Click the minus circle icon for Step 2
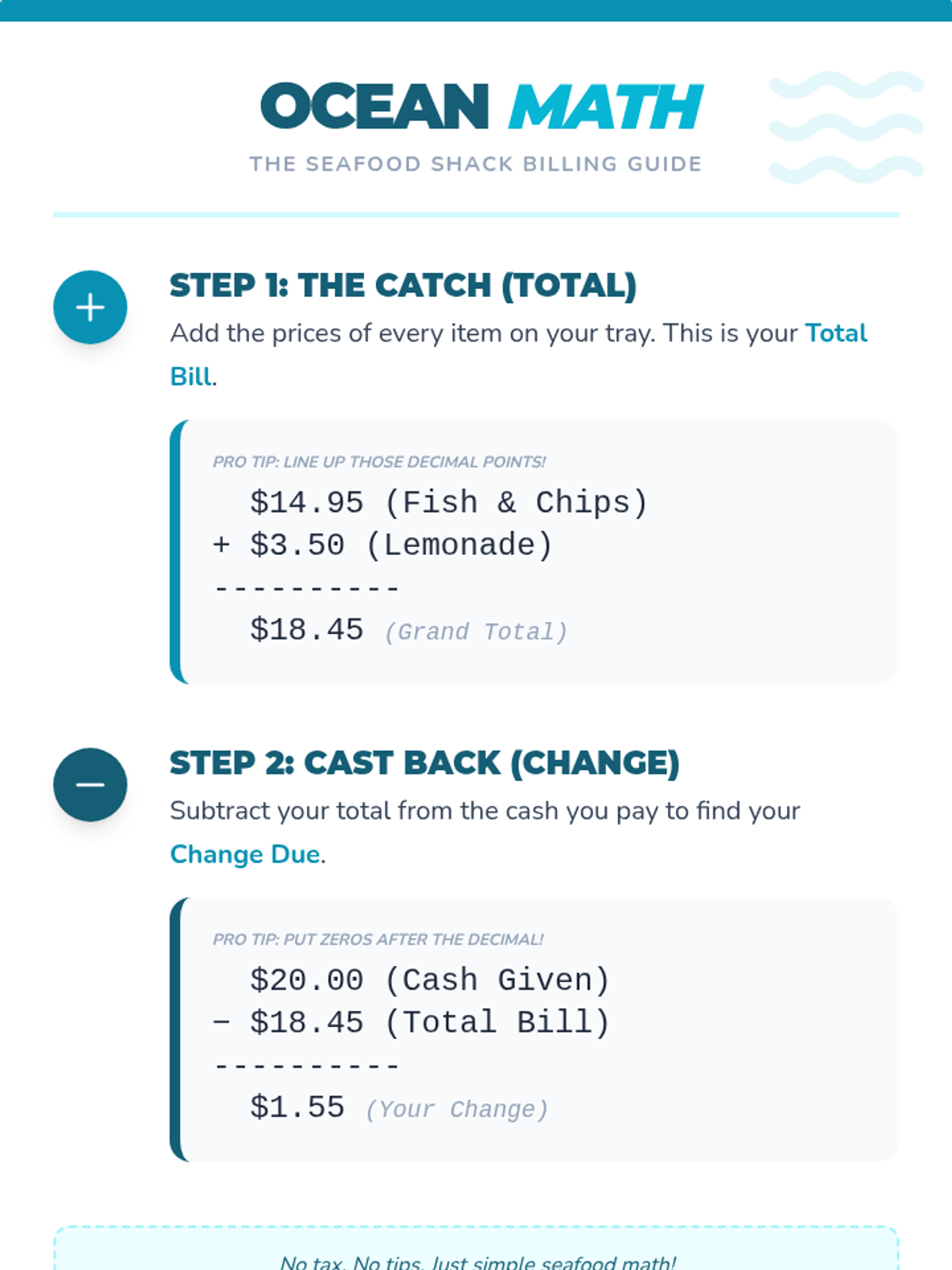This screenshot has height=1270, width=952. 90,784
